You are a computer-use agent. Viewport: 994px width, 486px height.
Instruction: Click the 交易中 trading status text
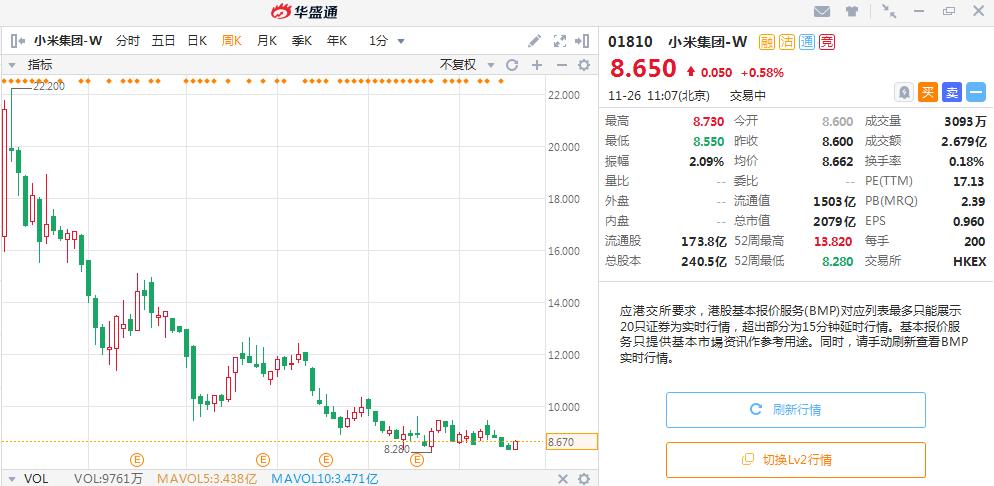tap(748, 96)
